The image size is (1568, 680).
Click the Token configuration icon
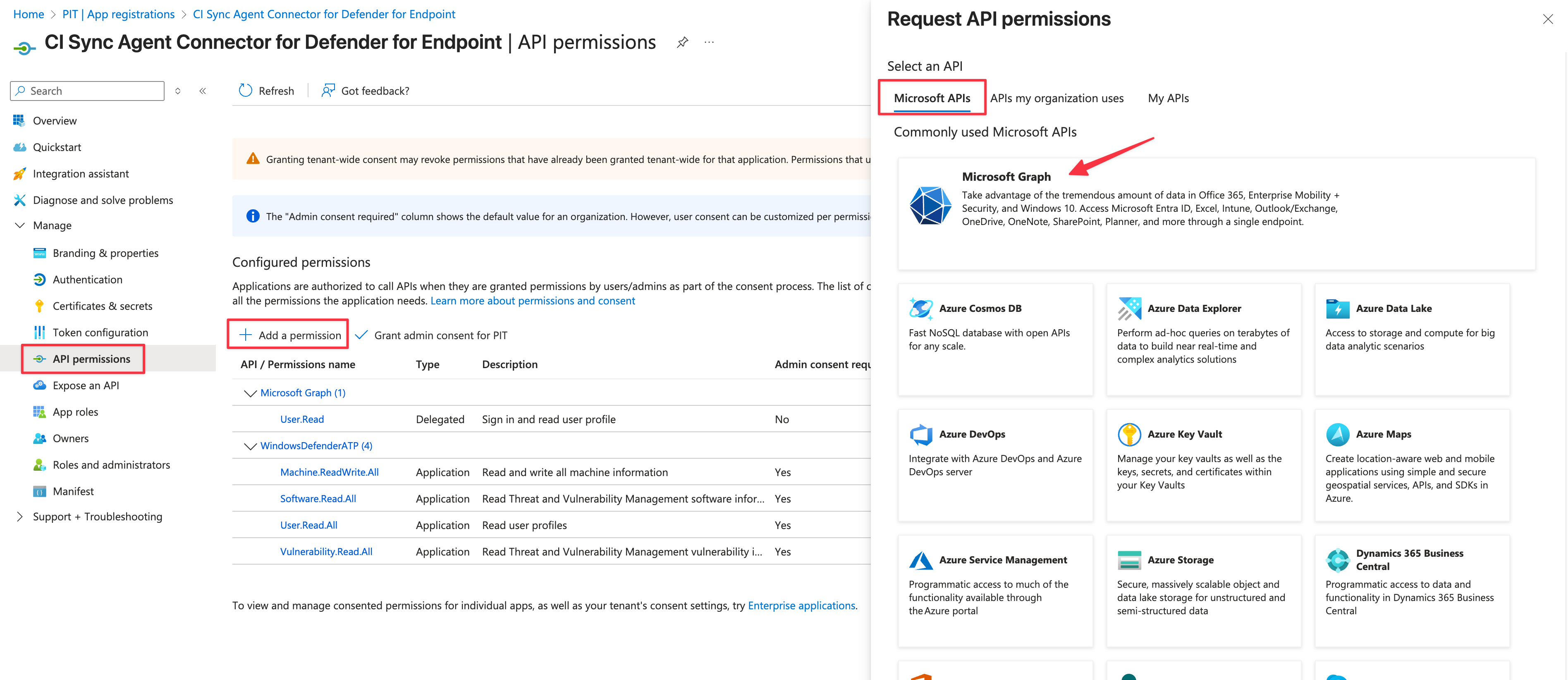[40, 333]
